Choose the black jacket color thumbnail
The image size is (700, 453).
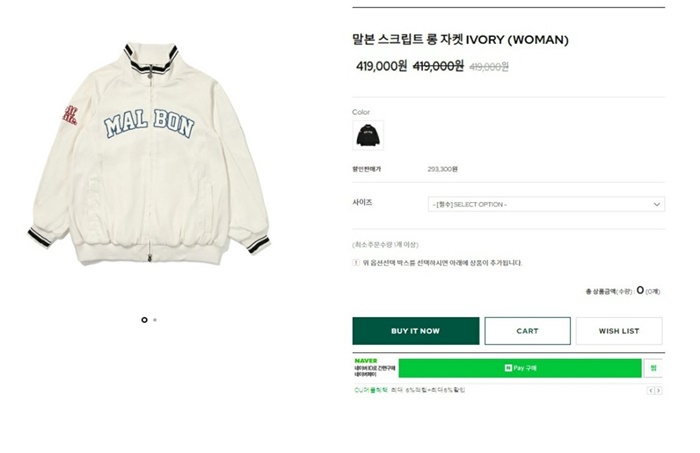click(x=367, y=134)
